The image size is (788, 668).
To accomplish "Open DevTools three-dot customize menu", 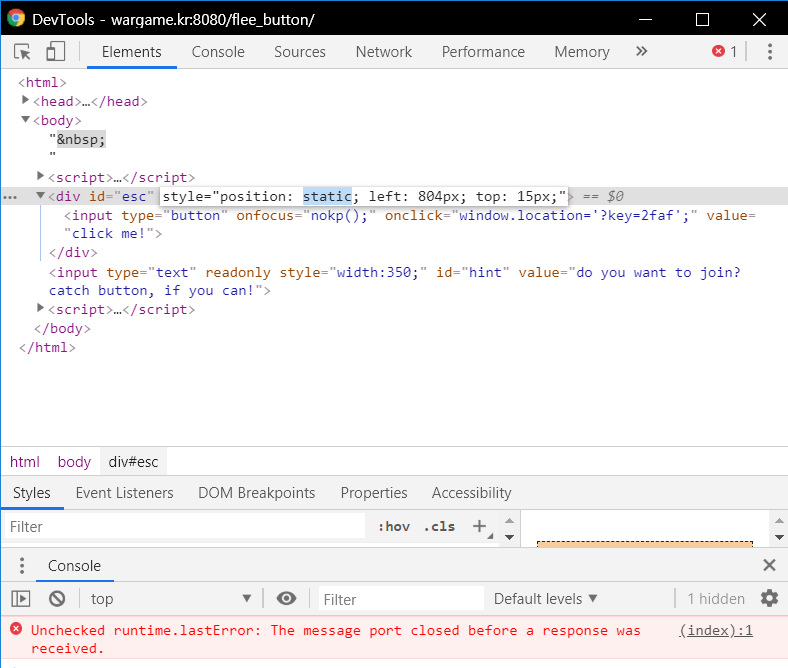I will (x=770, y=52).
